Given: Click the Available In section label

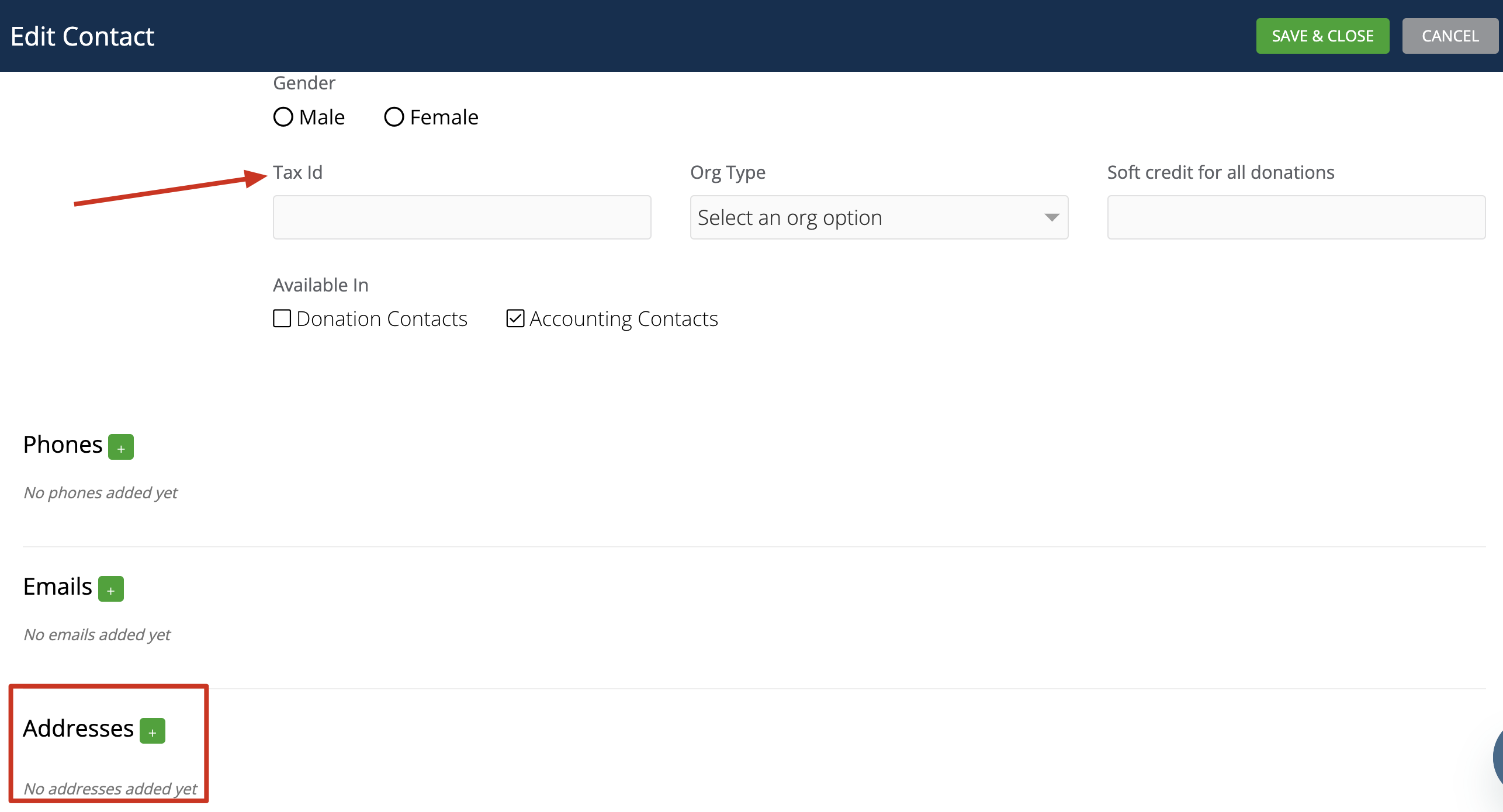Looking at the screenshot, I should click(x=320, y=284).
